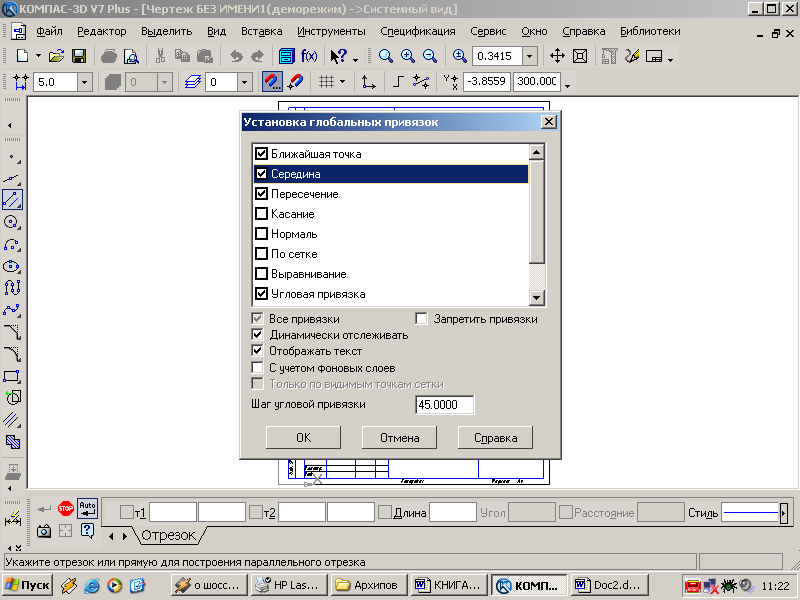Uncheck the Ближайшая точка snap
The height and width of the screenshot is (600, 800).
pos(261,154)
